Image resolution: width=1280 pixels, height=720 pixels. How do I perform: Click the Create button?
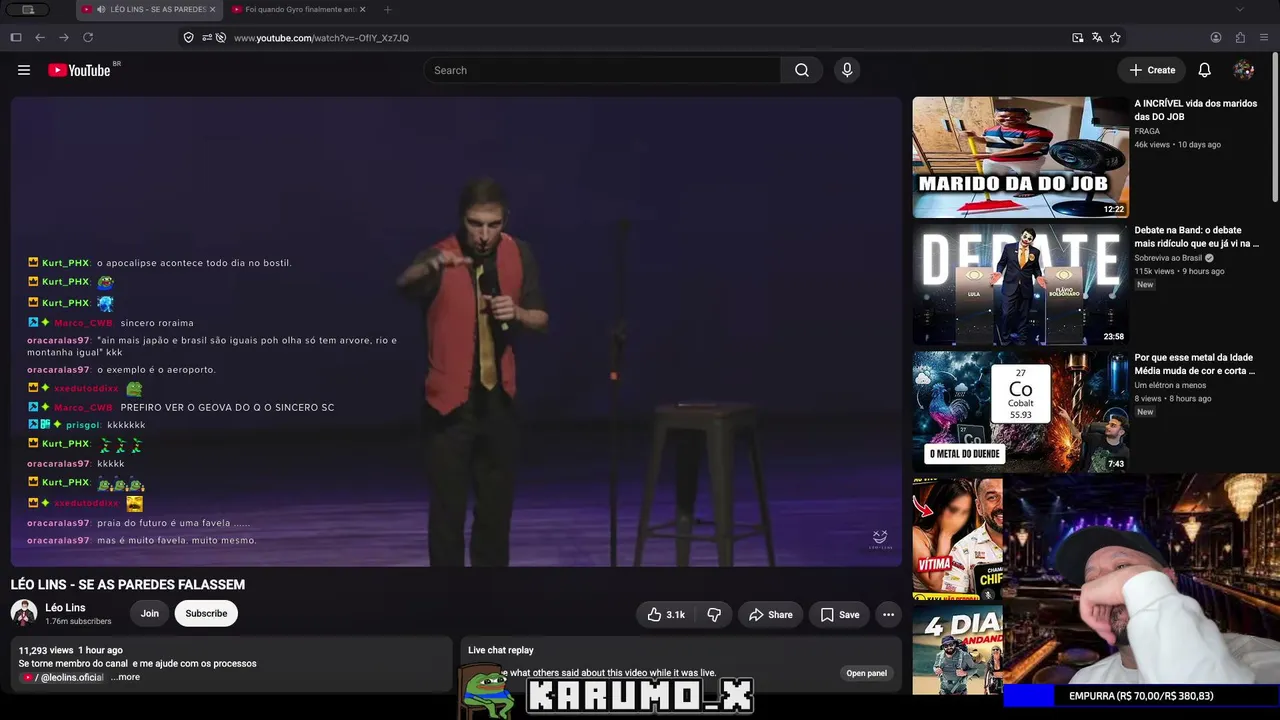pos(1152,70)
